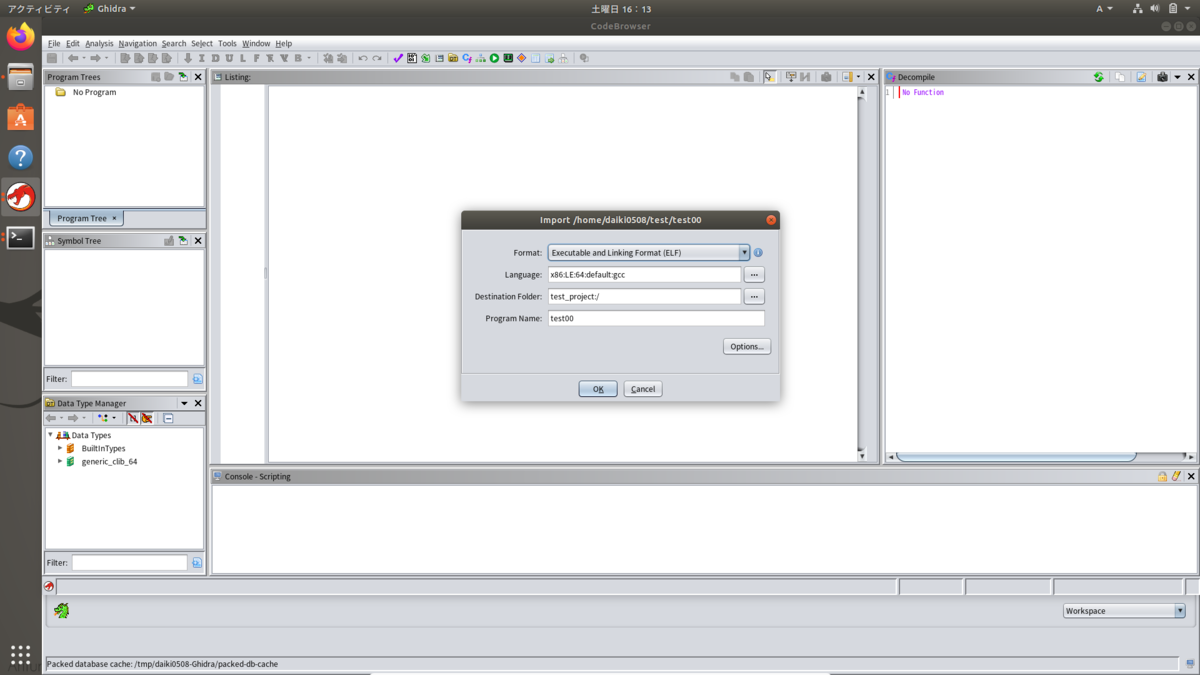
Task: Click the edit note icon in Decompile panel
Action: coord(1141,77)
